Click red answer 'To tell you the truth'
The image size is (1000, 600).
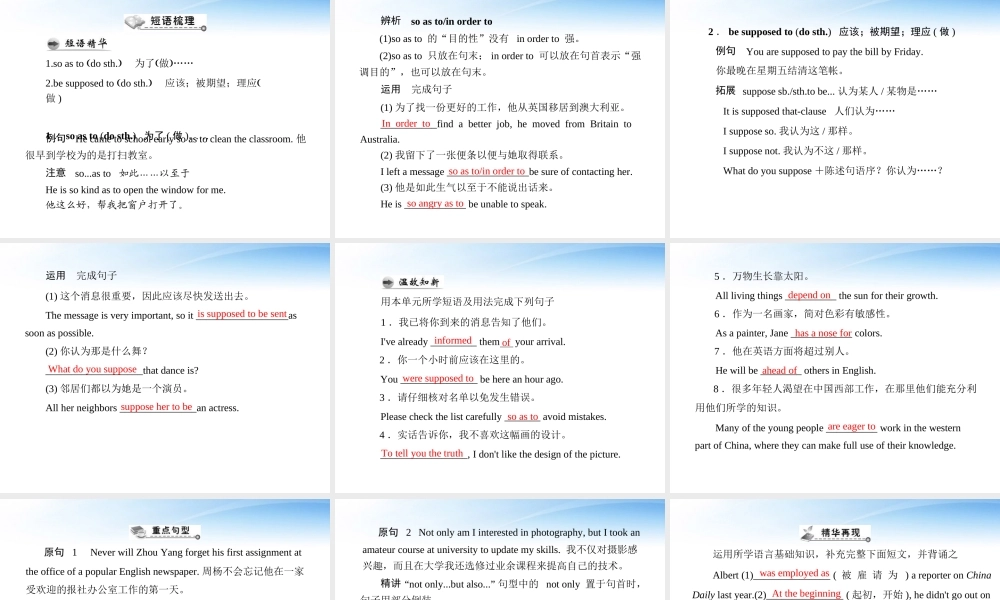click(x=422, y=453)
